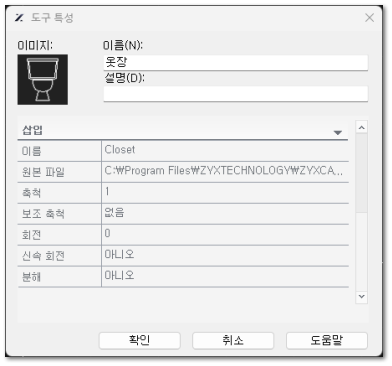Confirm with the 확인 button
Image resolution: width=392 pixels, height=366 pixels.
(x=140, y=340)
